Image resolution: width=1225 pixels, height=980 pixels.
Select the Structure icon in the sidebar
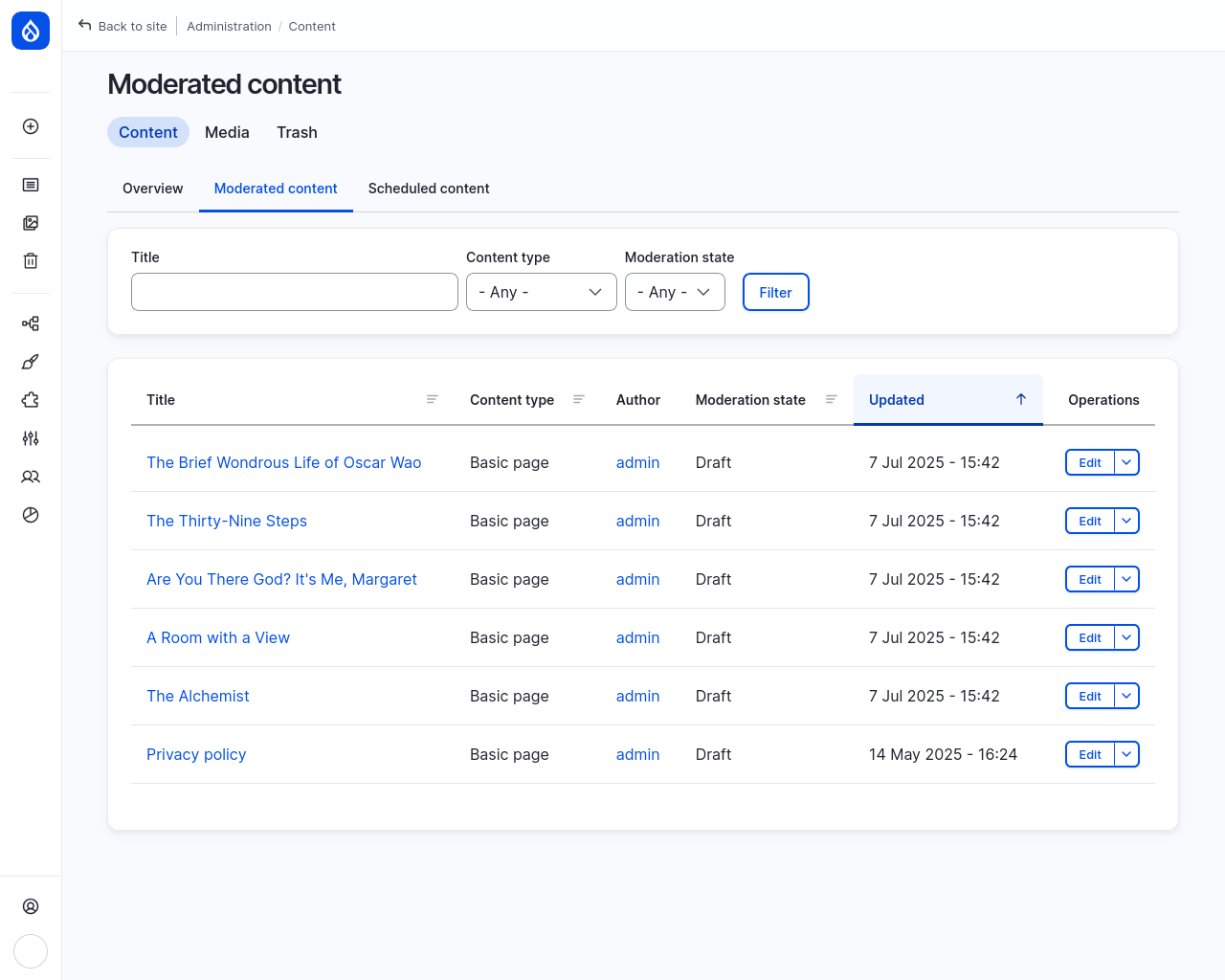tap(30, 323)
